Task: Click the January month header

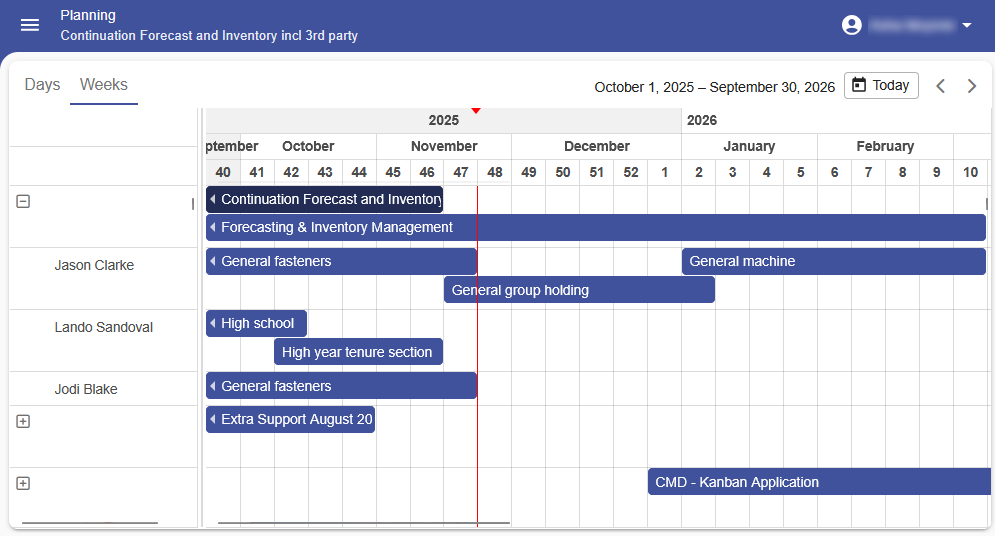Action: (x=749, y=147)
